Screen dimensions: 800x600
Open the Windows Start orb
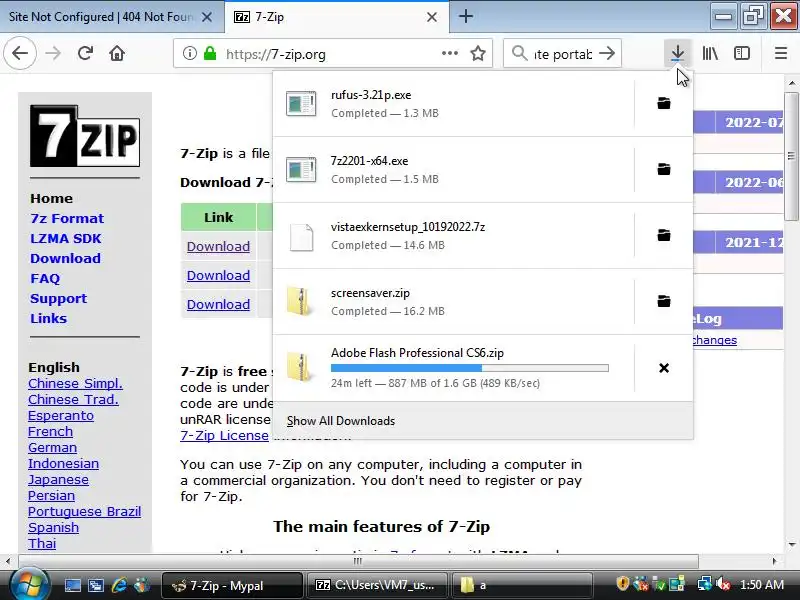coord(29,584)
